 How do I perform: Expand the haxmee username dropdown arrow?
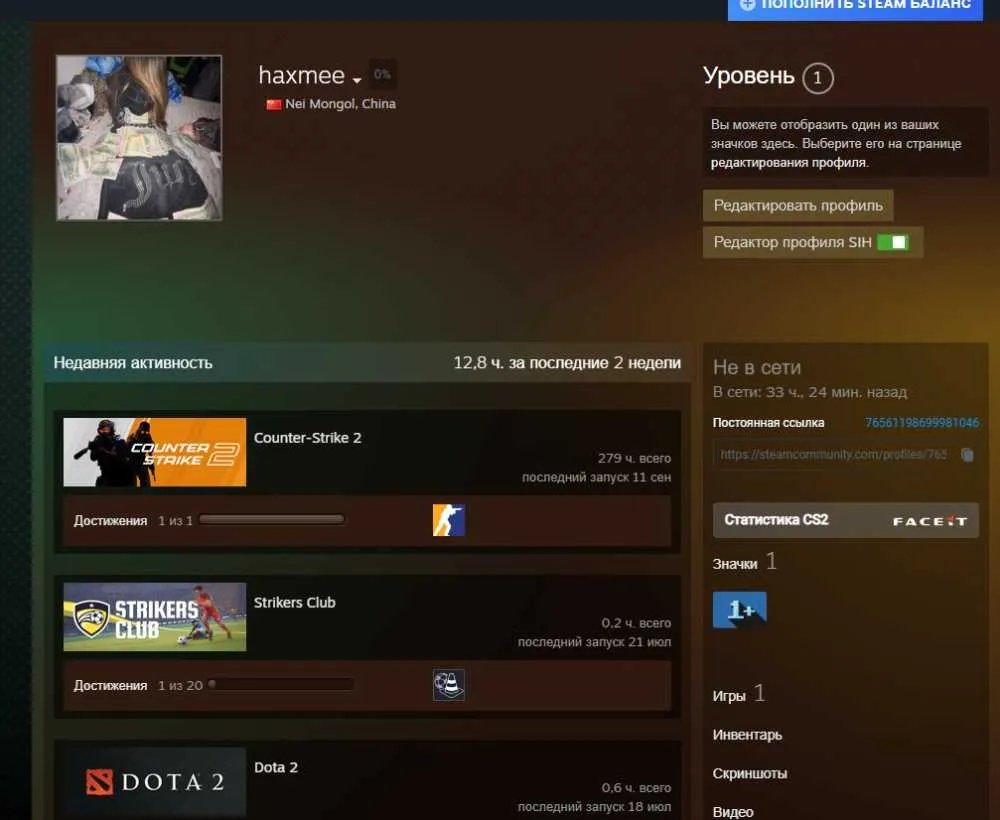click(x=357, y=80)
